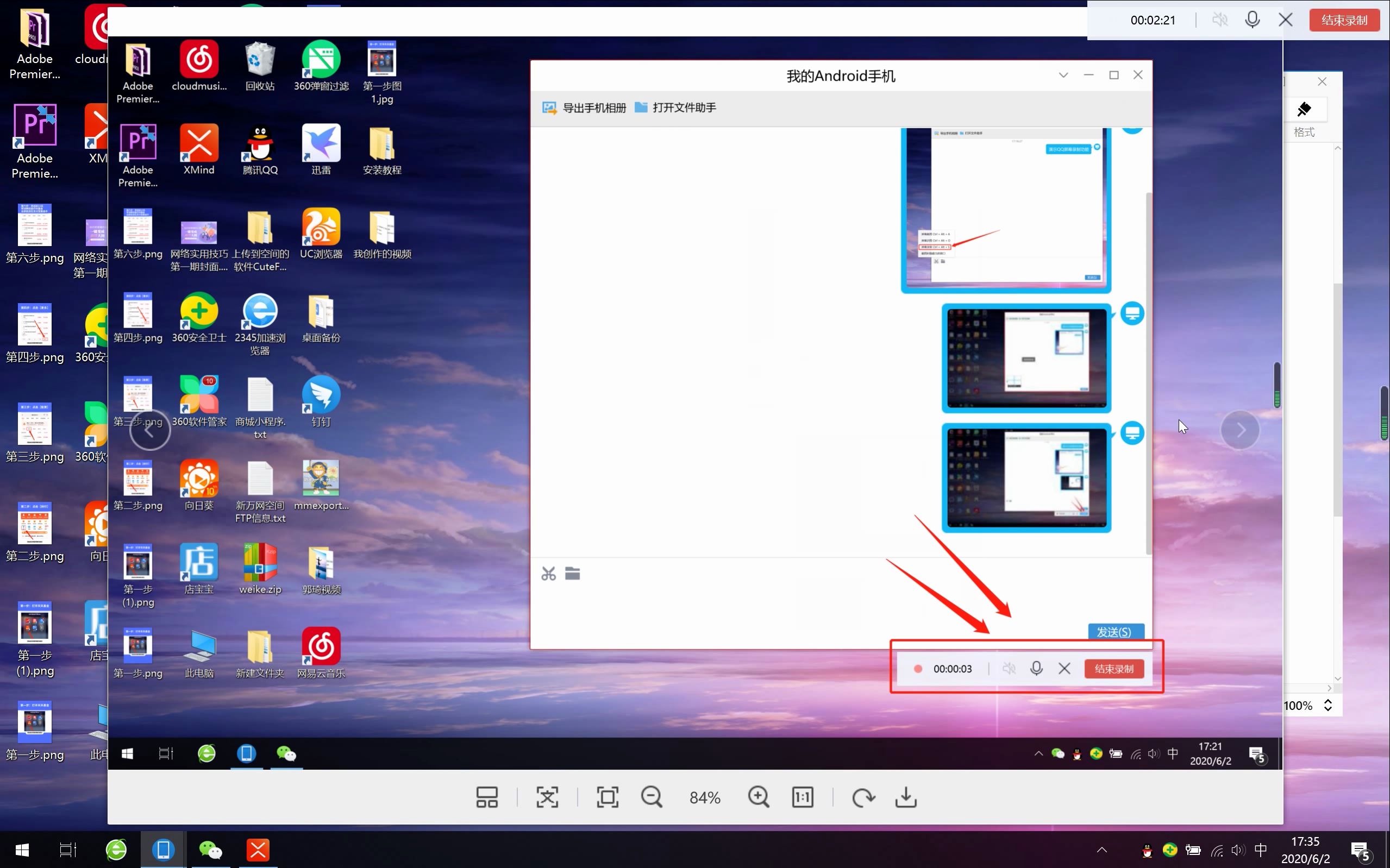Go to the previous image with left arrow
This screenshot has height=868, width=1390.
point(150,430)
